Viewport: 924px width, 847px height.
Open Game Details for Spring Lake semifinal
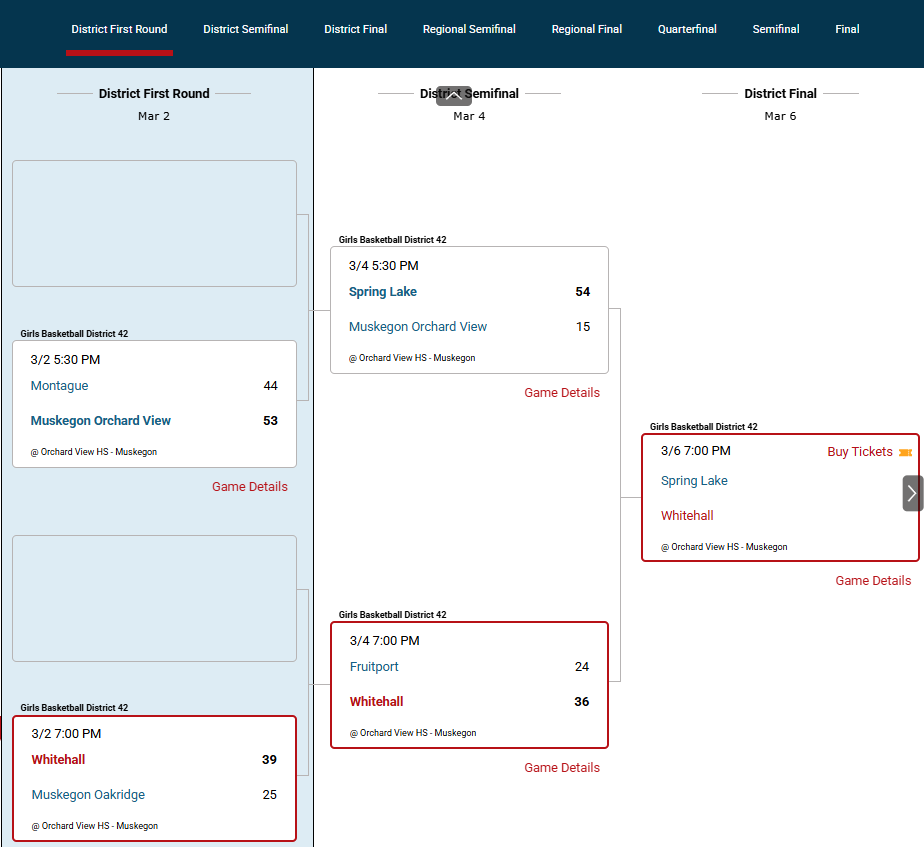point(562,393)
